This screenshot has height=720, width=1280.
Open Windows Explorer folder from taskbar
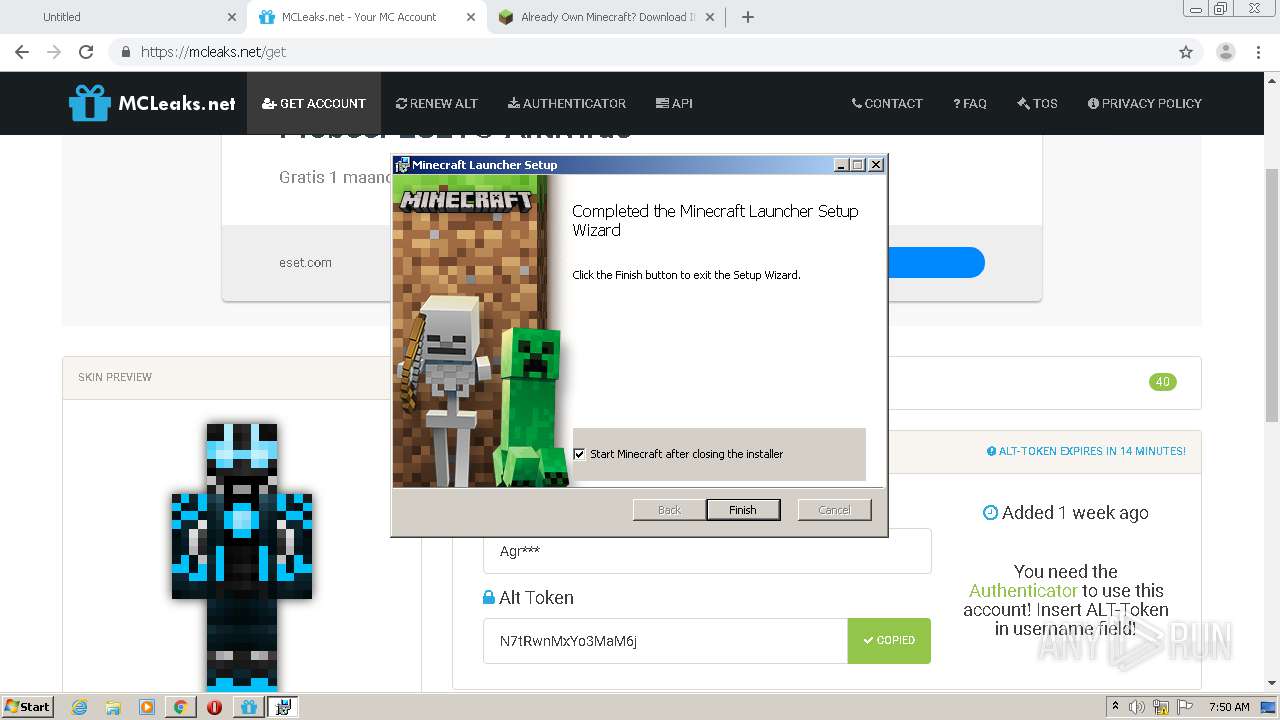click(x=113, y=707)
